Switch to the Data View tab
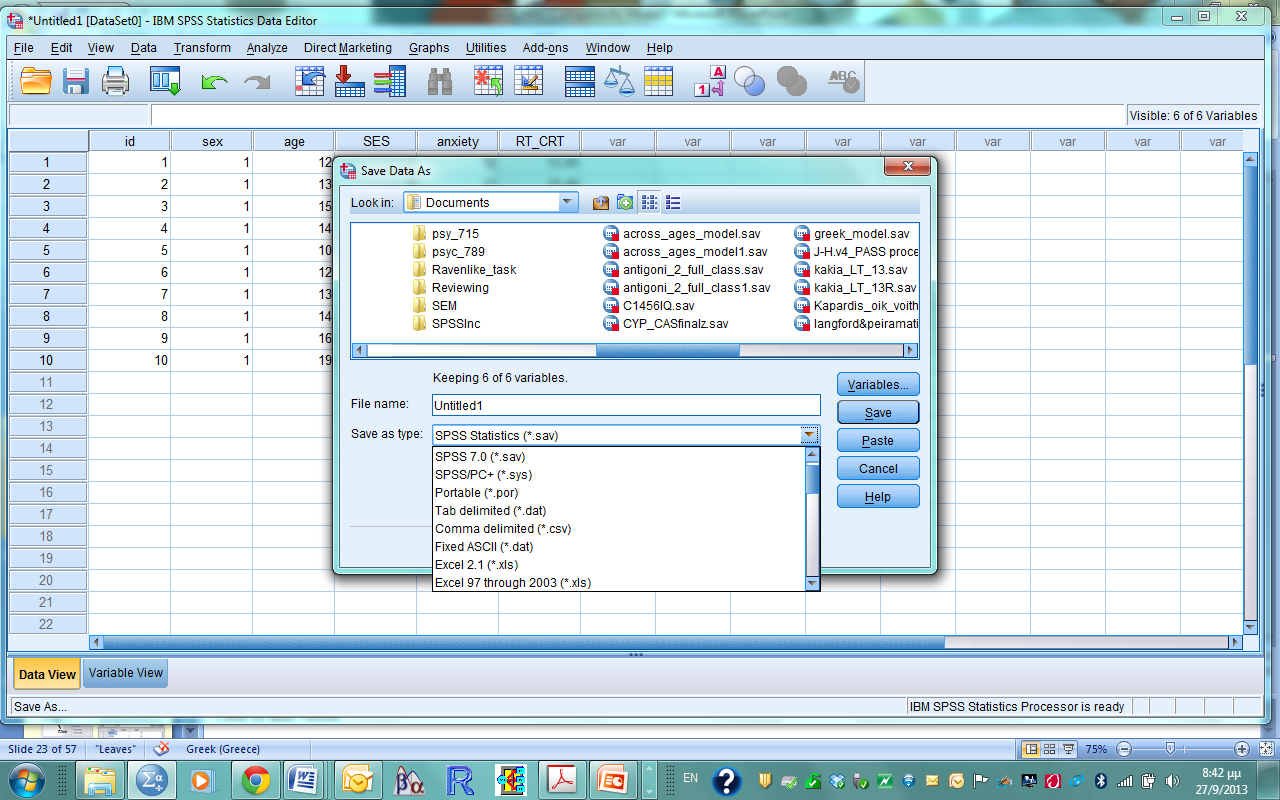The width and height of the screenshot is (1280, 800). (47, 674)
